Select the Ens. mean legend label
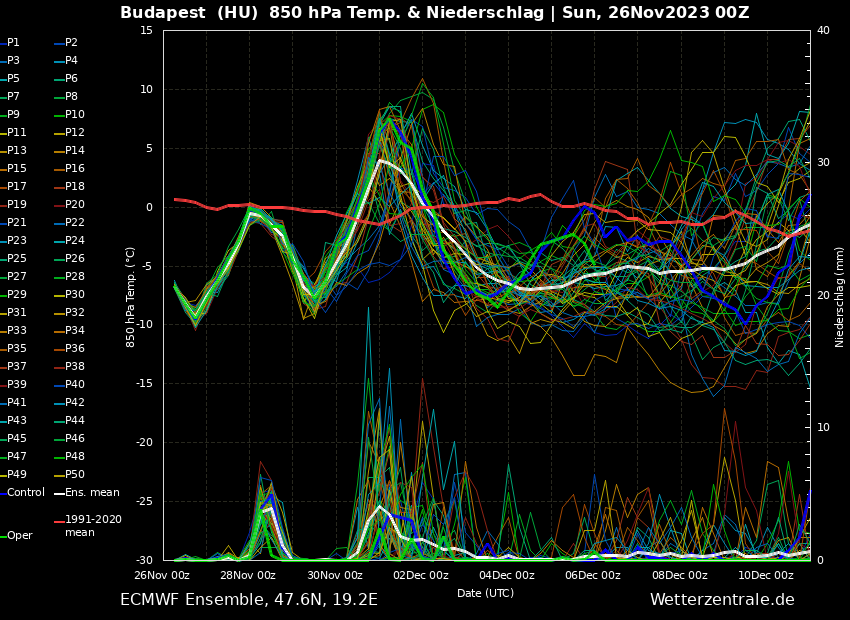The height and width of the screenshot is (620, 850). coord(92,493)
